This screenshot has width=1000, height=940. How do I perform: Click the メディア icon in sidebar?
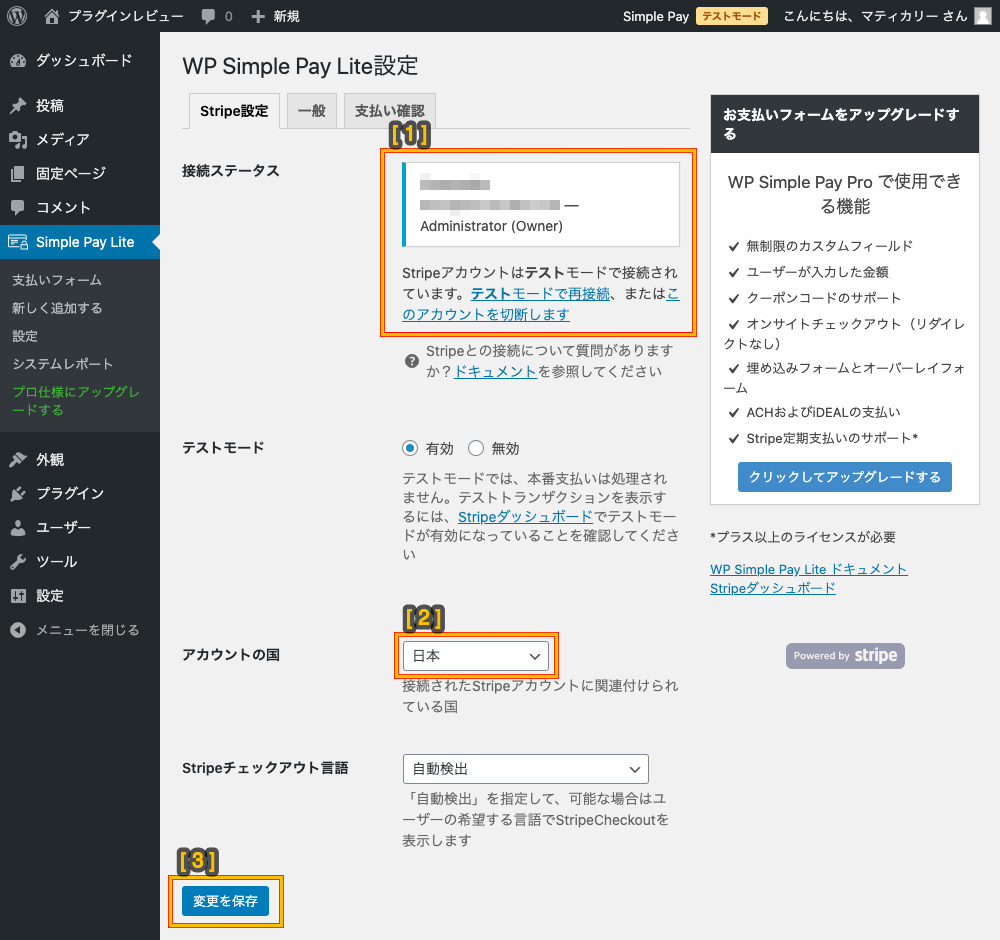tap(18, 140)
